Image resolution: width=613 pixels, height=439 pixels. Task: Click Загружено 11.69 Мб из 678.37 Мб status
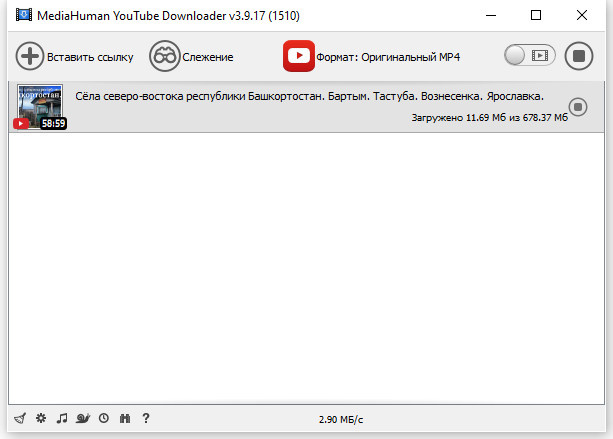click(x=489, y=118)
